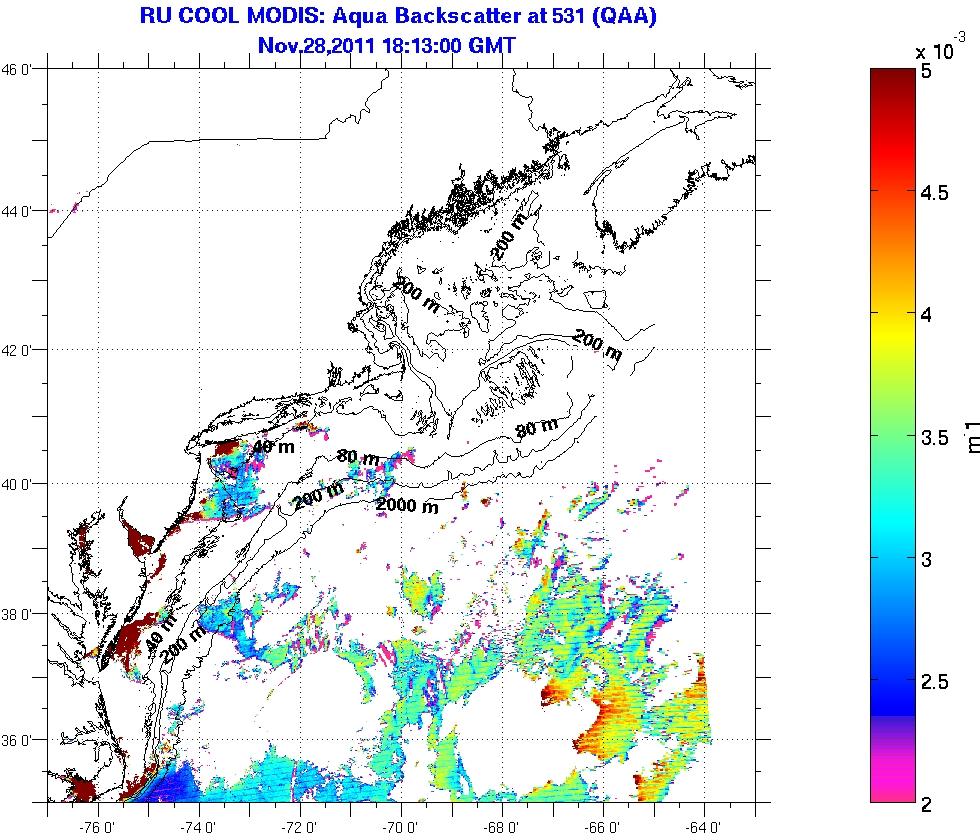The height and width of the screenshot is (840, 980).
Task: Click the longitude label "-68 0'"
Action: (x=502, y=828)
